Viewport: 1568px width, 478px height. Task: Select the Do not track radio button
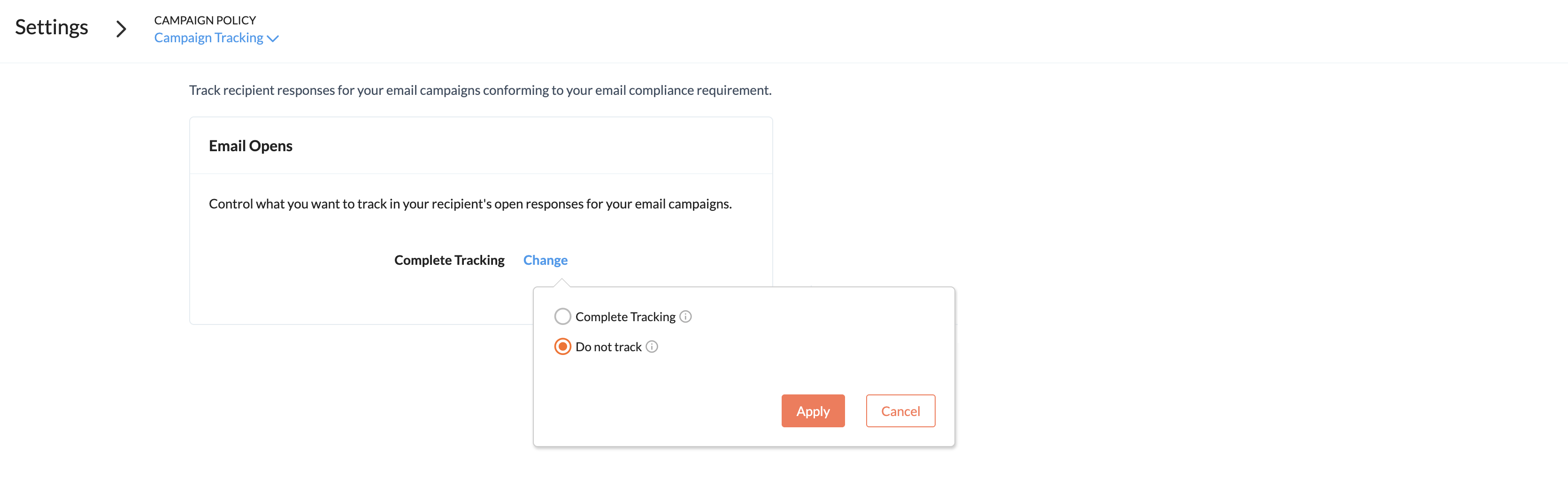pyautogui.click(x=562, y=347)
